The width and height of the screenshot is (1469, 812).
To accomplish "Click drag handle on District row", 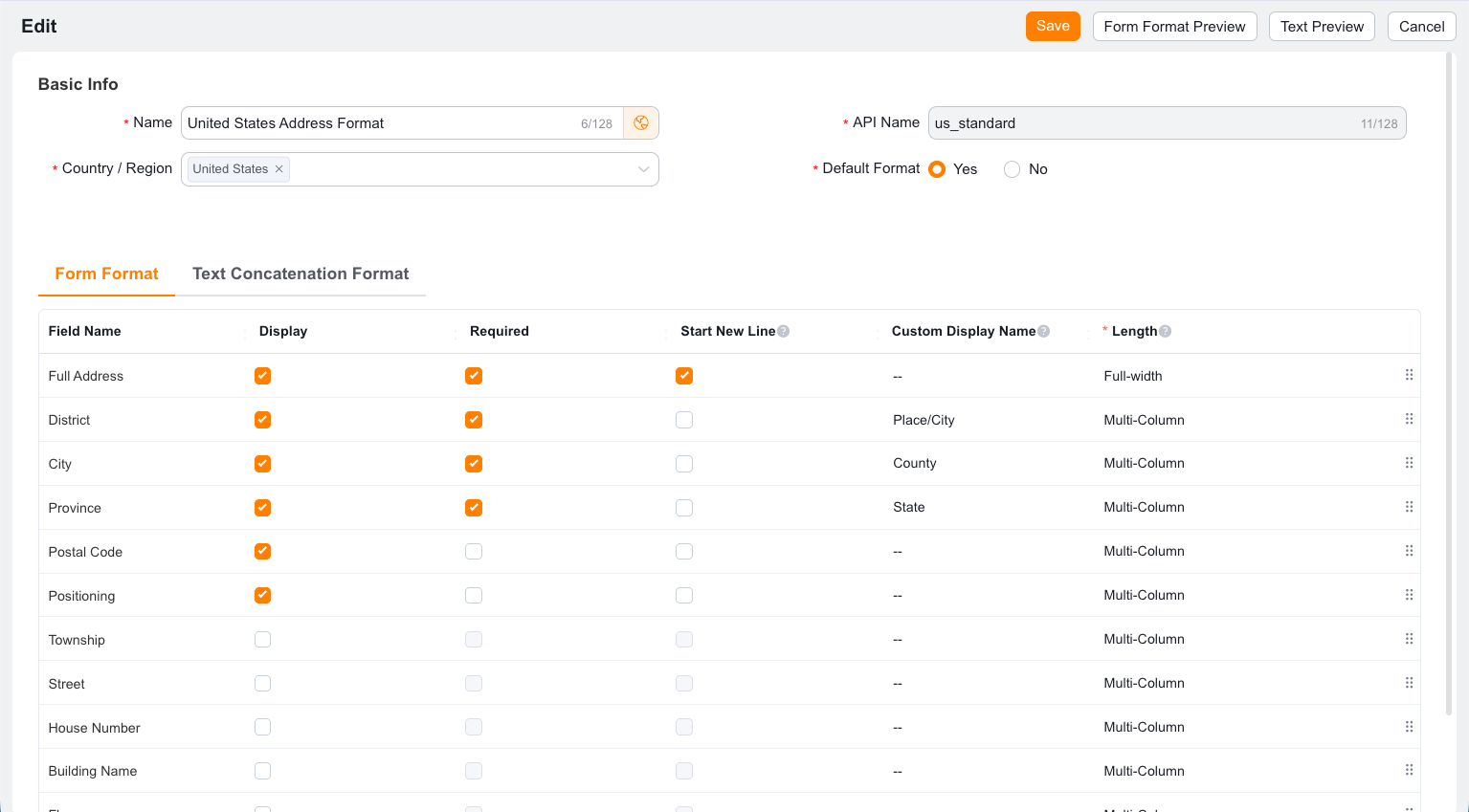I will tap(1409, 419).
